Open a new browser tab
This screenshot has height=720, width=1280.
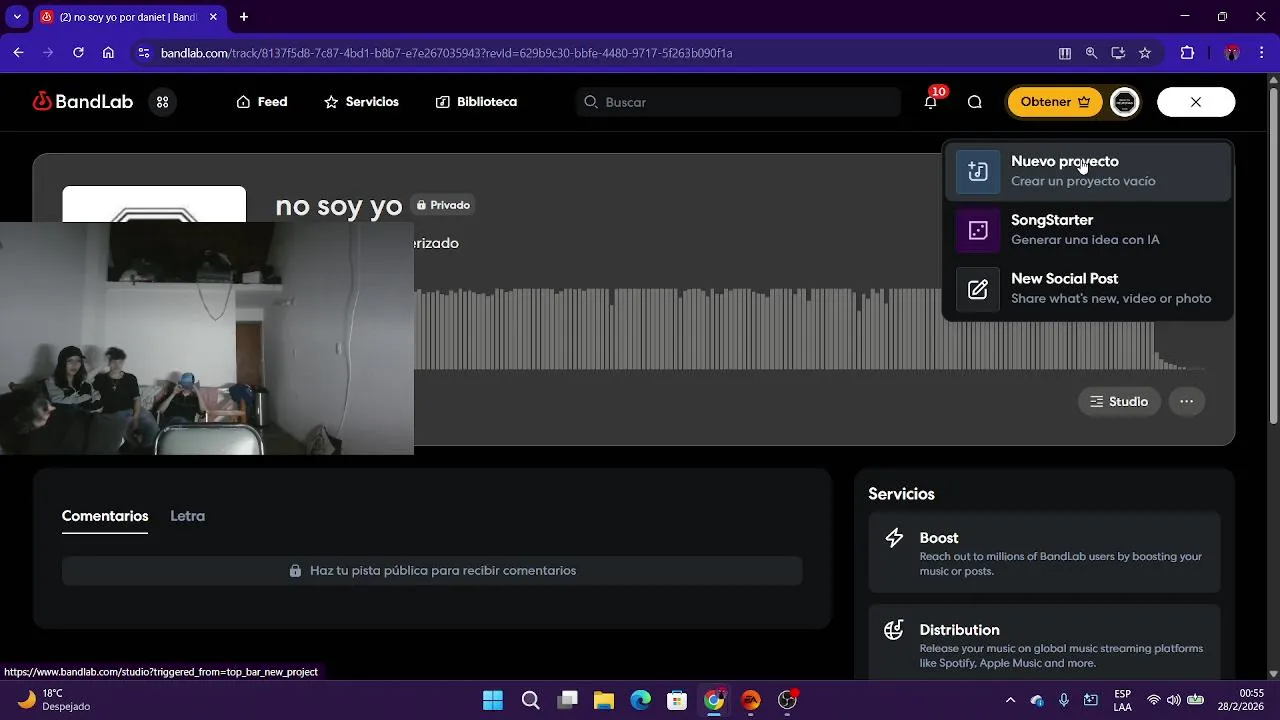click(244, 17)
